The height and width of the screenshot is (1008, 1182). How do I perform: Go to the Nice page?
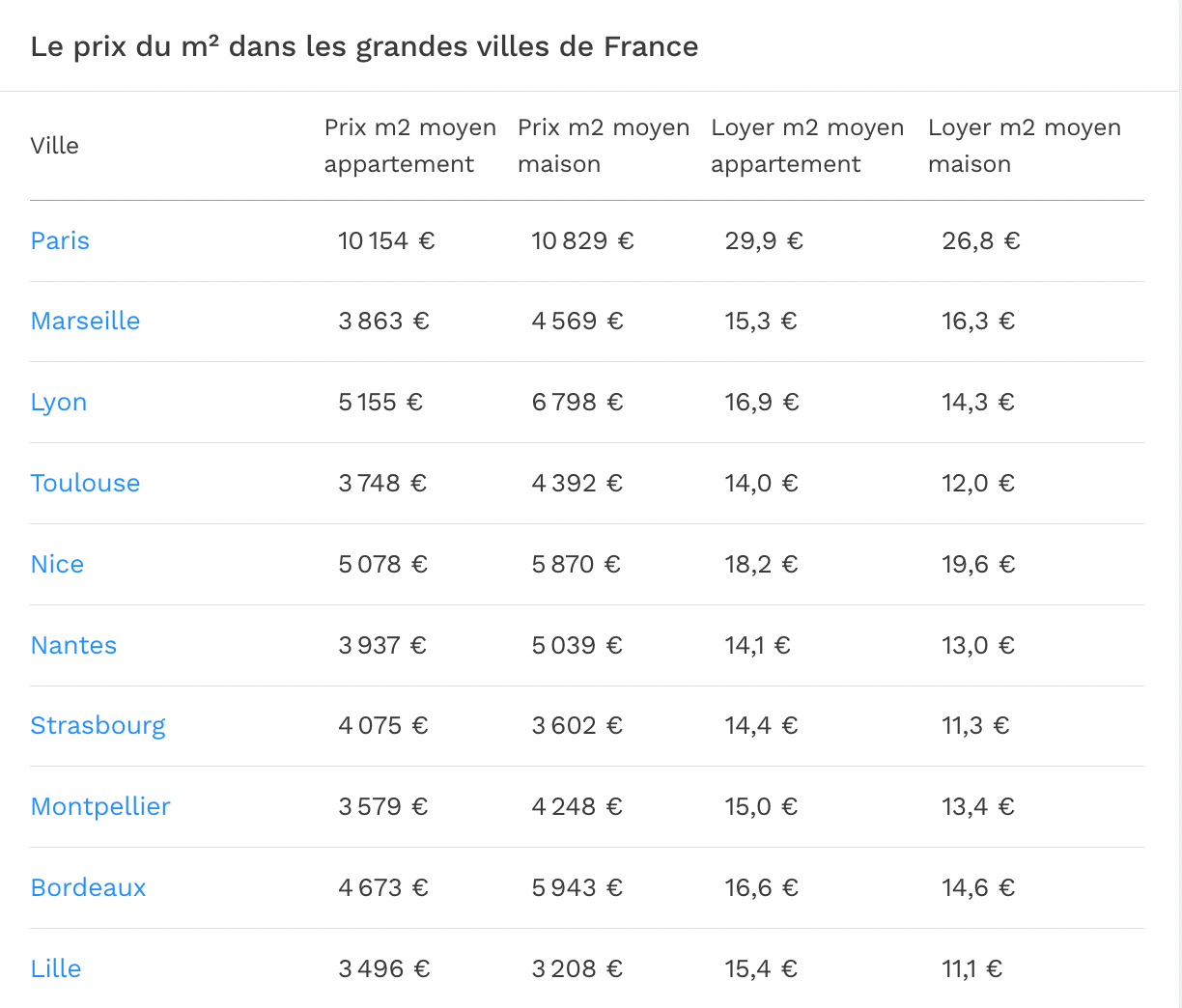(57, 564)
